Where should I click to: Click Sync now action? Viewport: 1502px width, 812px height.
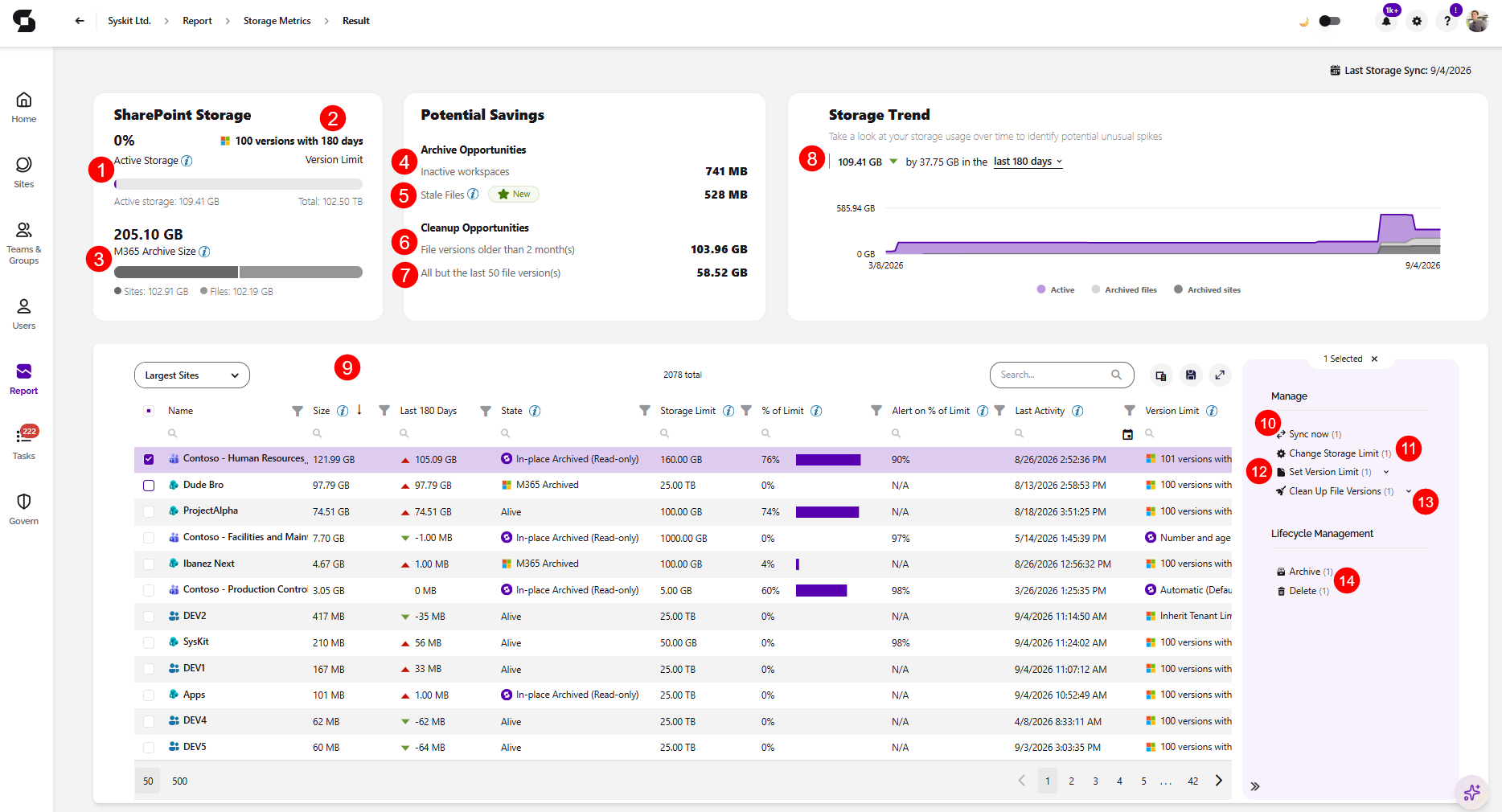(x=1309, y=434)
